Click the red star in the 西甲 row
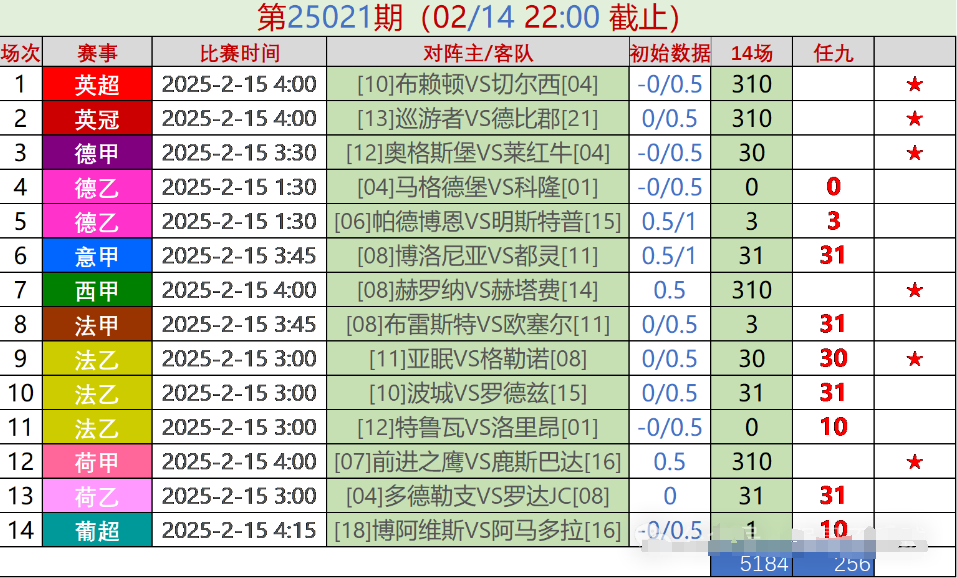 914,291
